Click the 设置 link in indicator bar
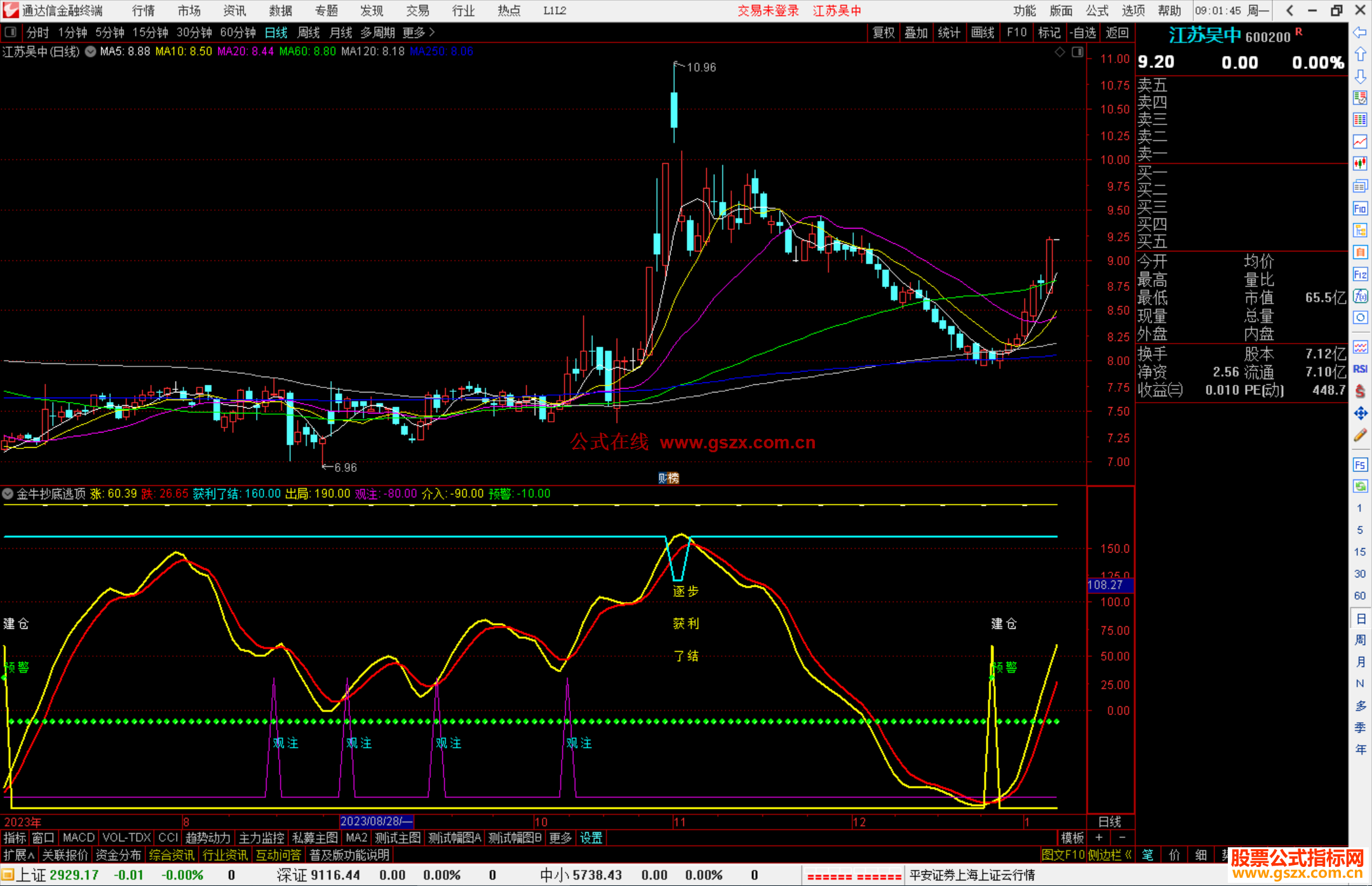The image size is (1372, 886). [591, 838]
